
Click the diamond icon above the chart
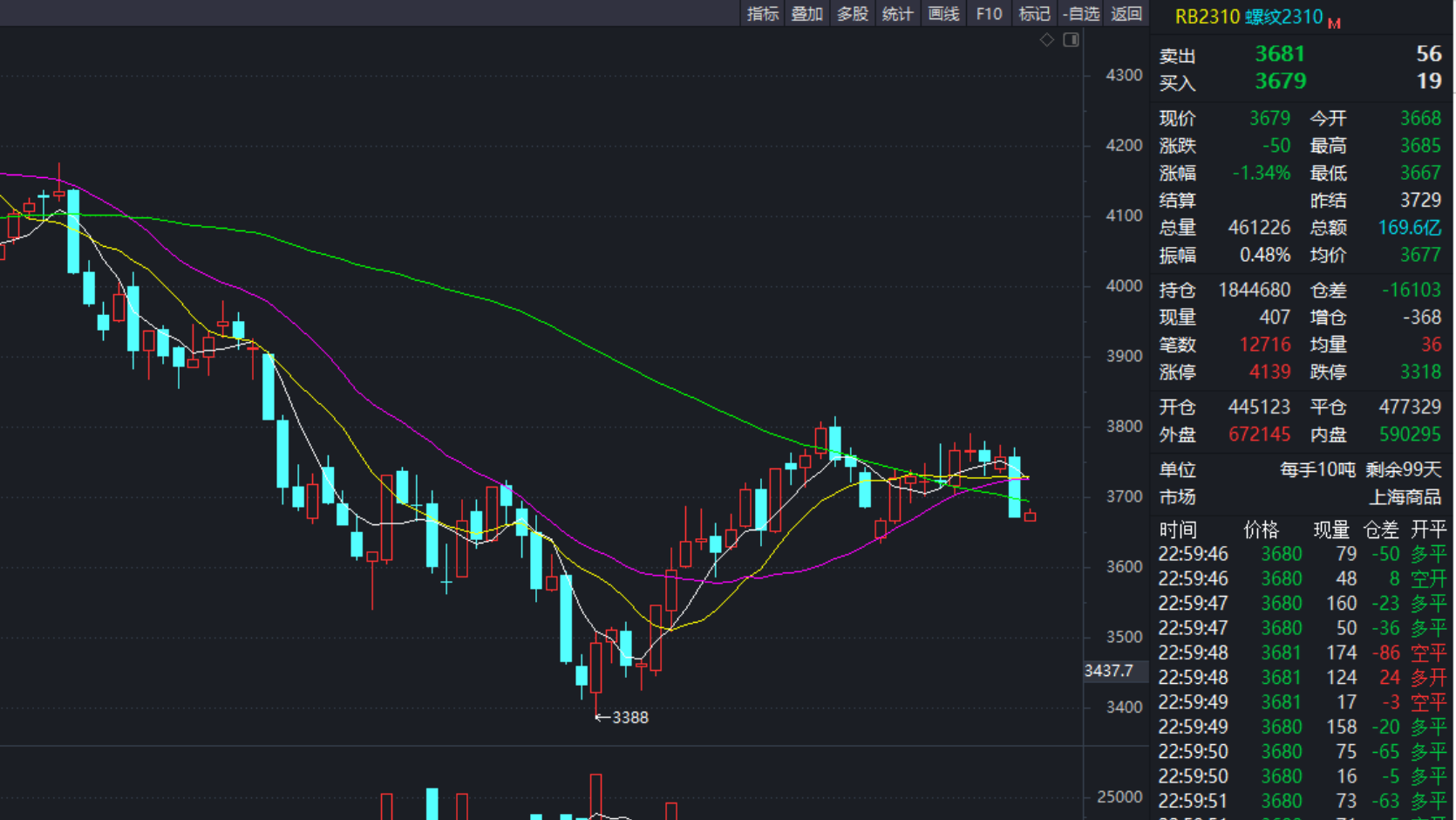[1047, 39]
